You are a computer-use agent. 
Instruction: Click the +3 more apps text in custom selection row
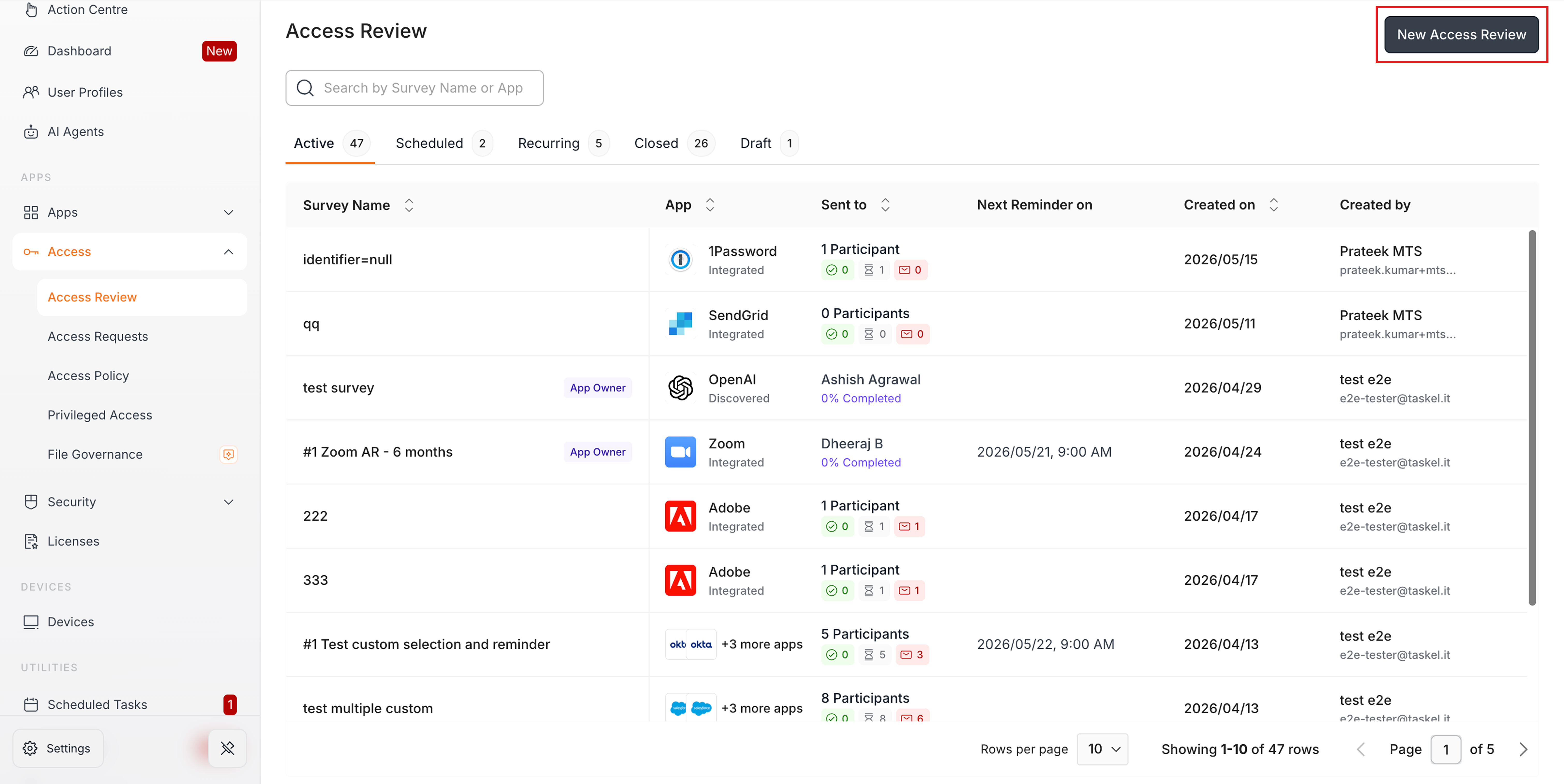click(x=762, y=644)
